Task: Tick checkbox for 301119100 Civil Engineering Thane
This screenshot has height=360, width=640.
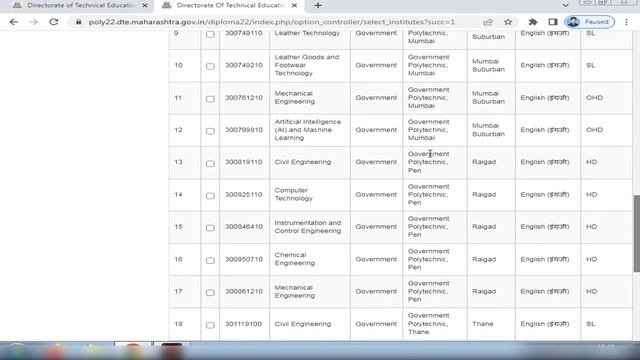Action: pyautogui.click(x=210, y=325)
